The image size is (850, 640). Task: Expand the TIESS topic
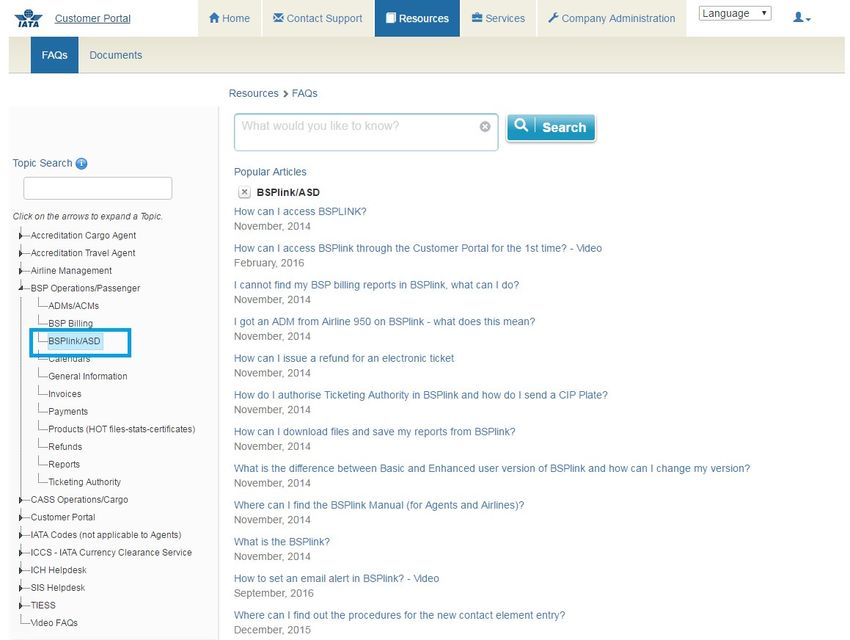21,605
